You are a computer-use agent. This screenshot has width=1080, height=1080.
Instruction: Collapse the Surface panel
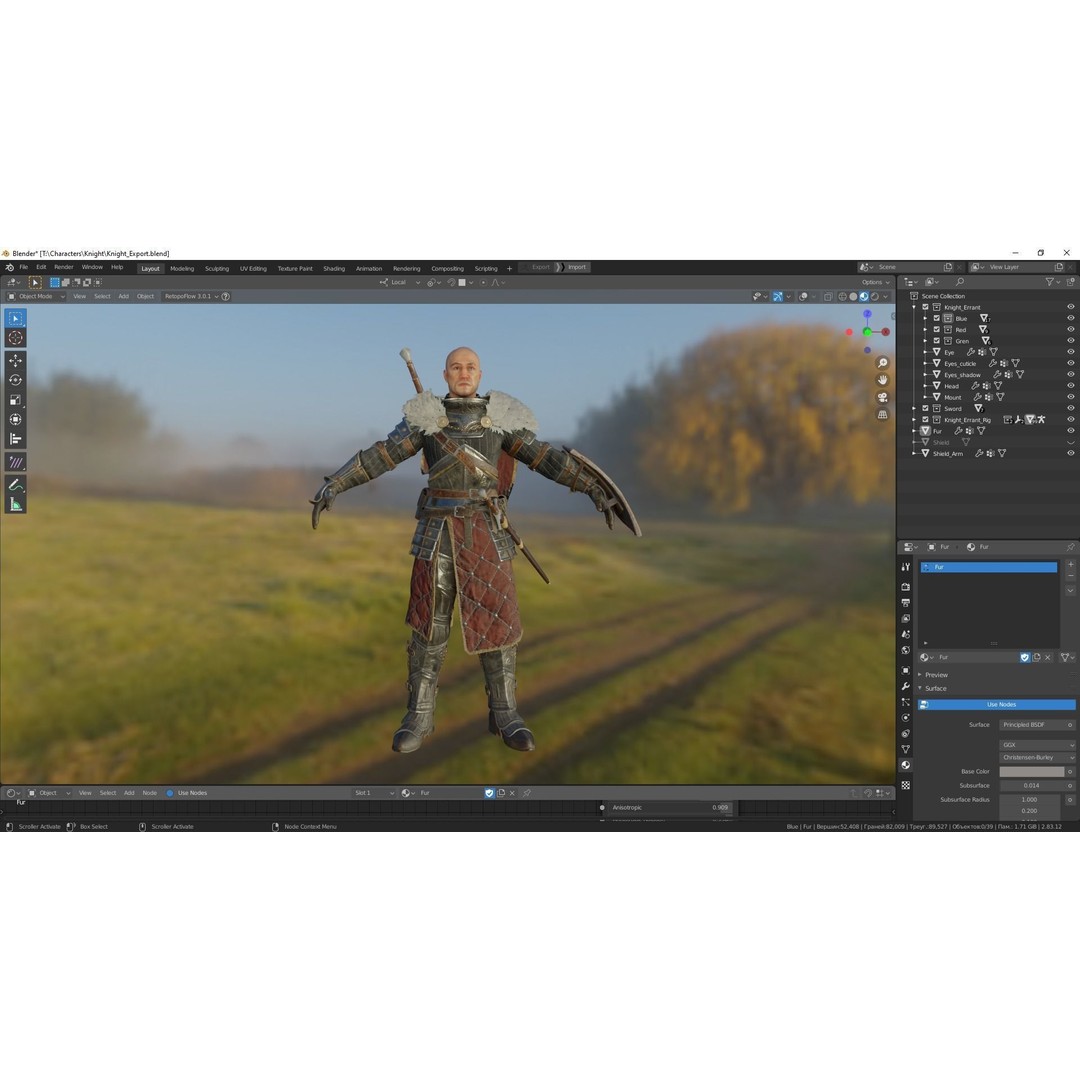point(920,688)
